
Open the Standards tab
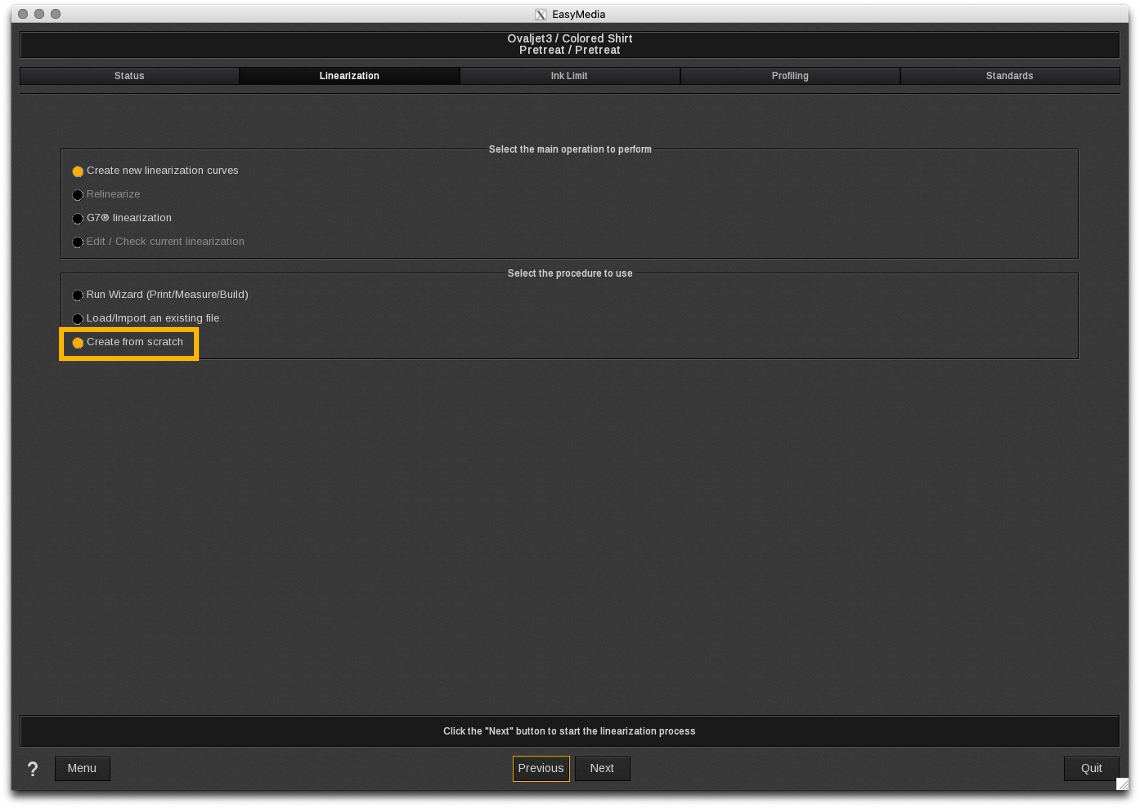click(x=1009, y=76)
